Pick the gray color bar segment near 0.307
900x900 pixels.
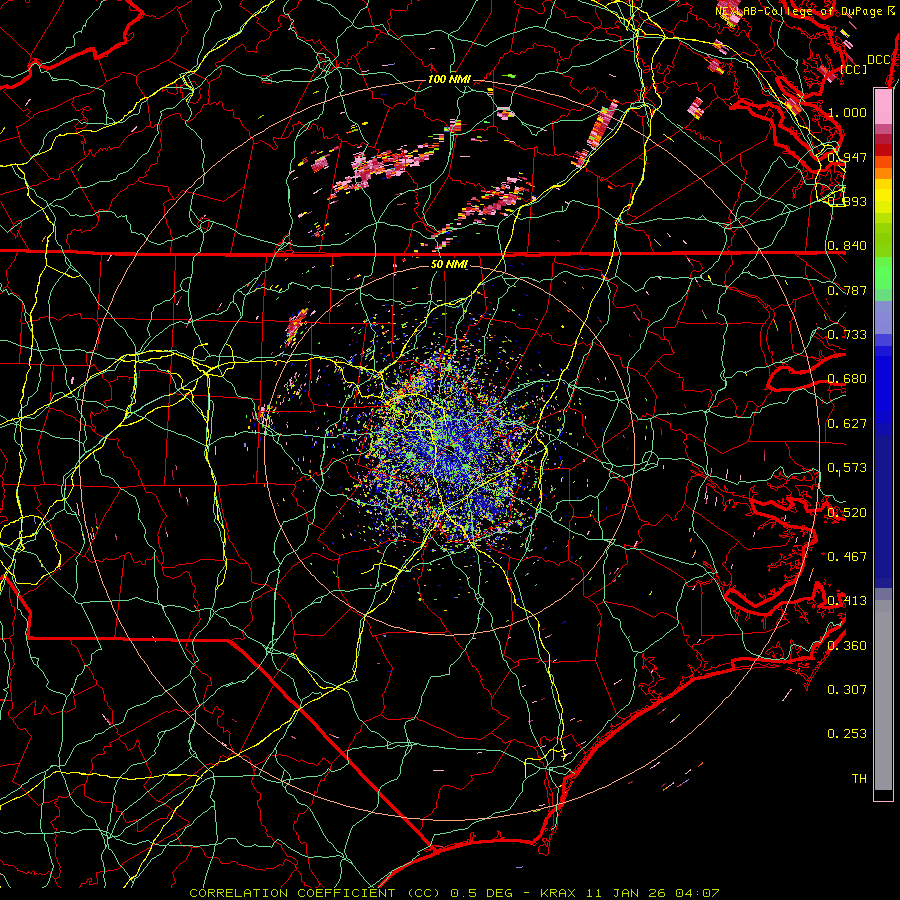pos(883,695)
